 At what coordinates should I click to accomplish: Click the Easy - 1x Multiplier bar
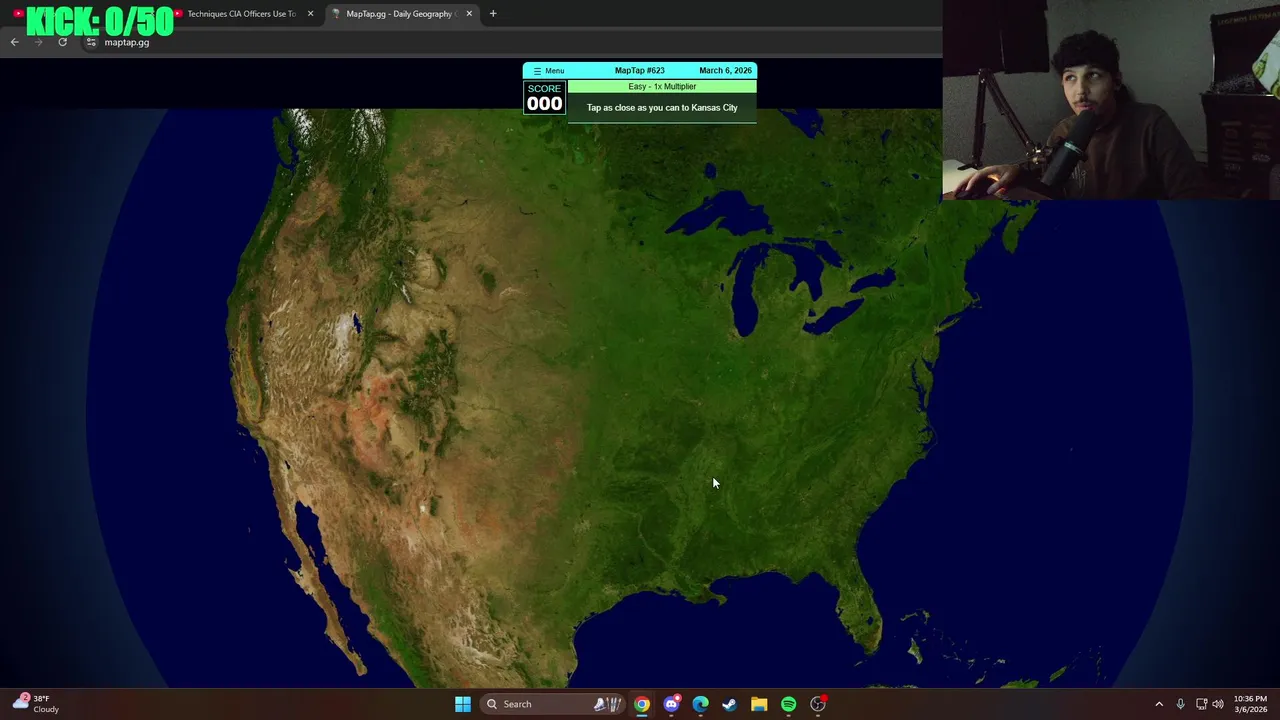click(x=662, y=87)
